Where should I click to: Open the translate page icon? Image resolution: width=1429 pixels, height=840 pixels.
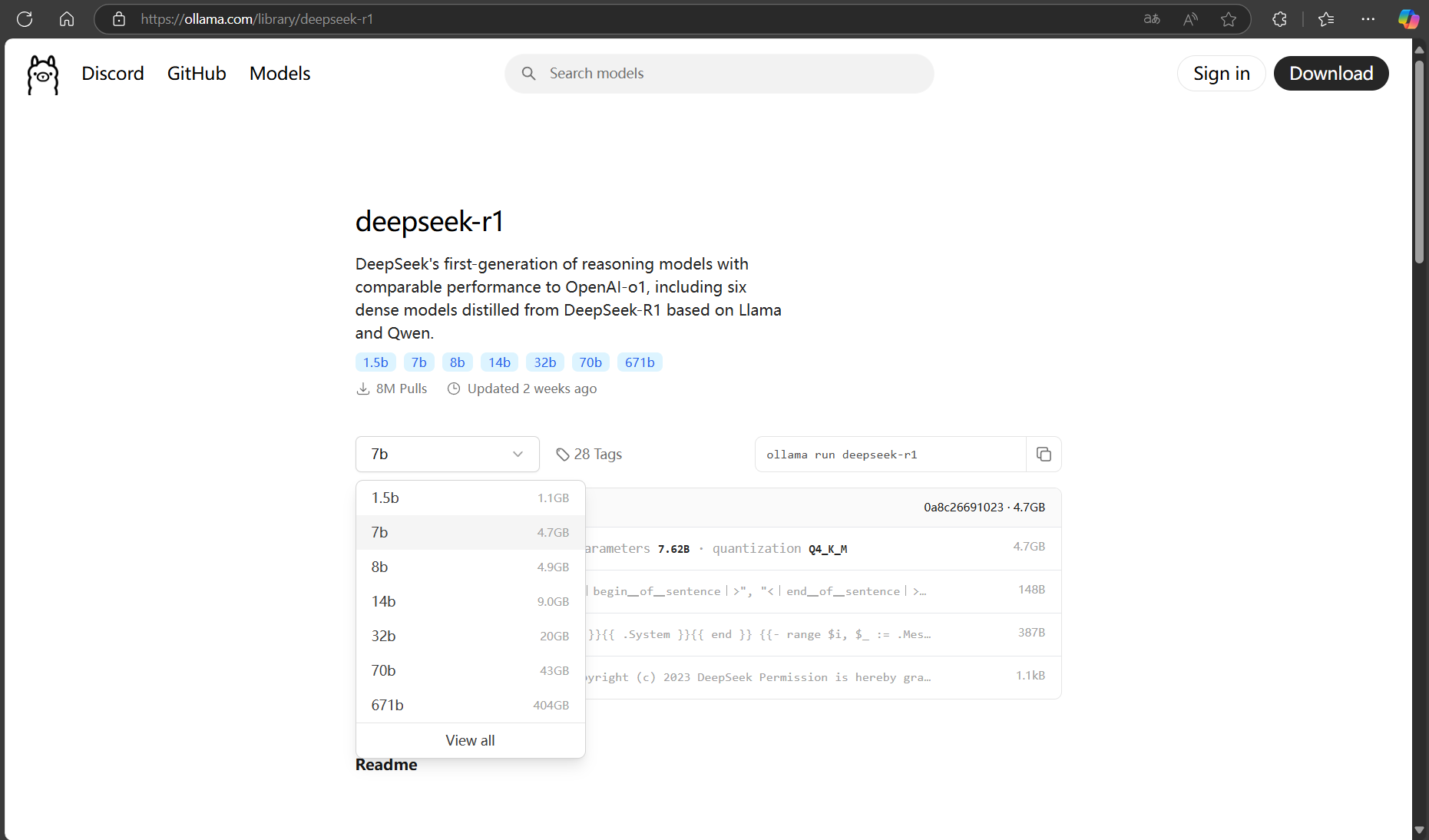click(x=1152, y=19)
